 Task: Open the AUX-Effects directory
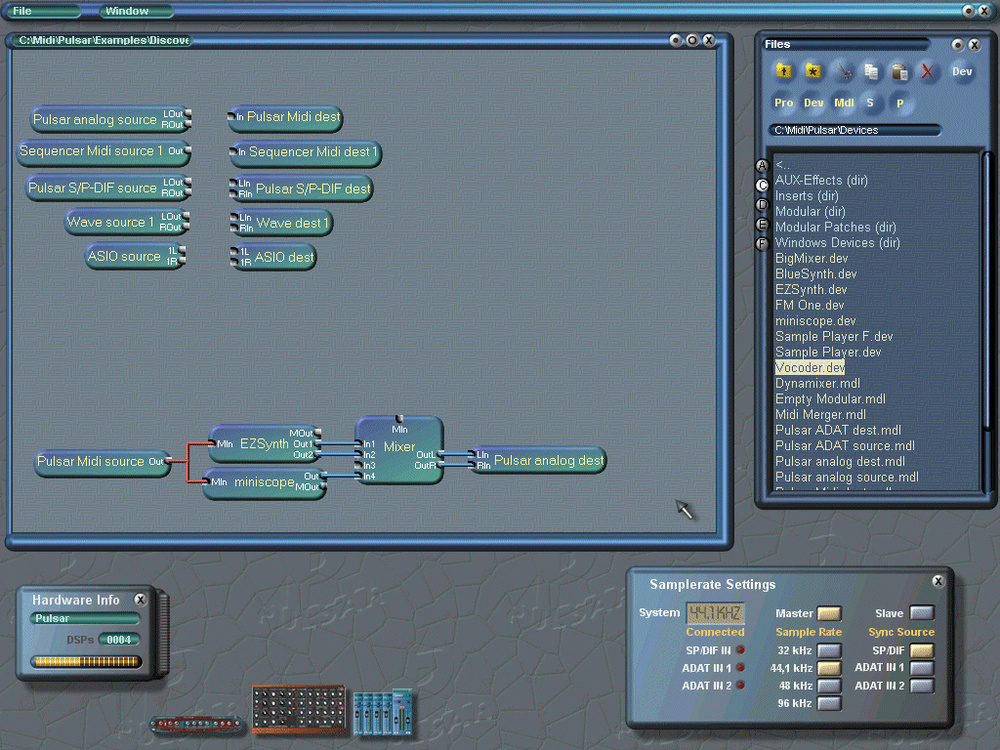point(821,180)
